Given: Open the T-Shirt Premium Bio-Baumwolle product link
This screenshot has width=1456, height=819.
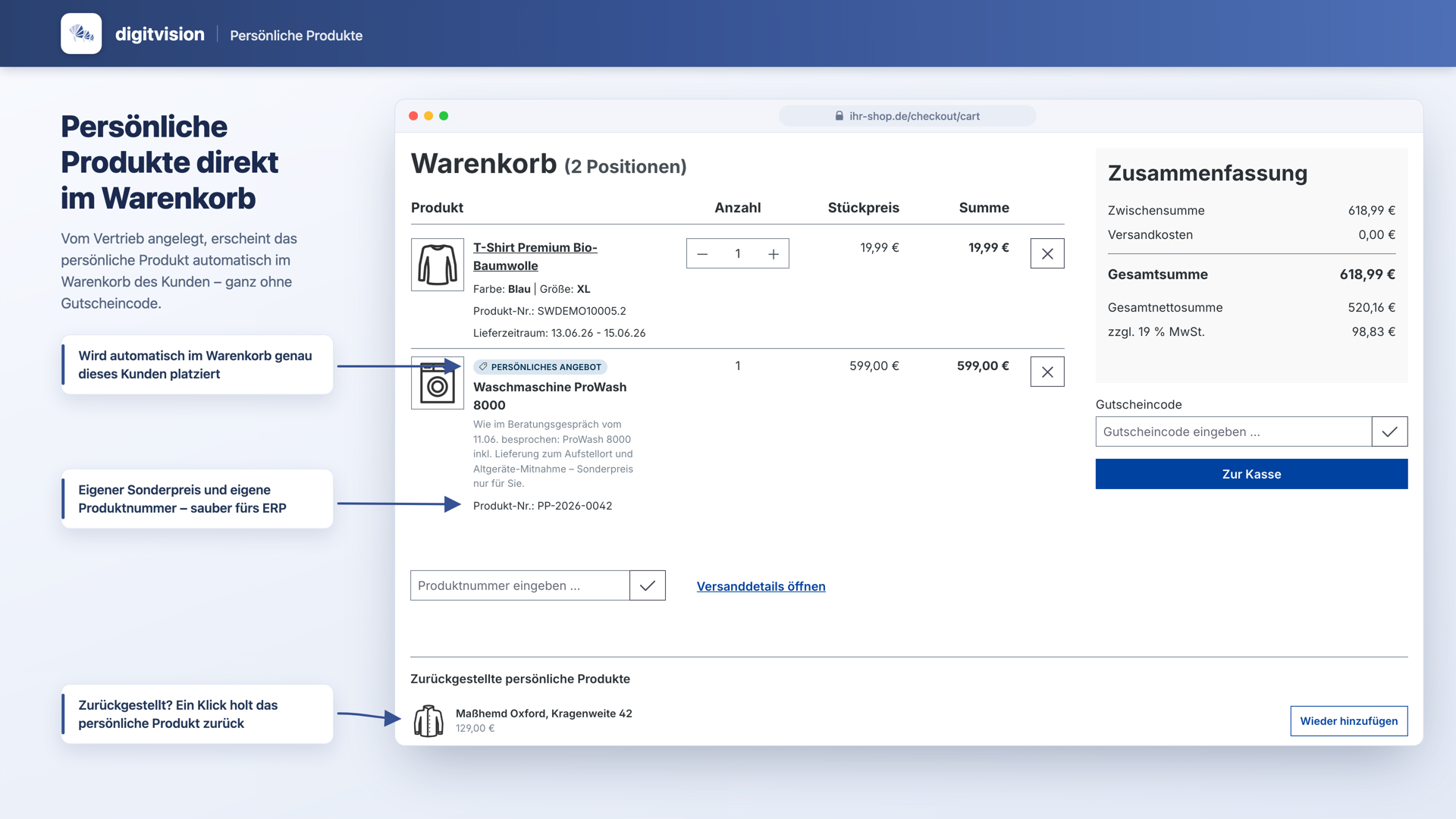Looking at the screenshot, I should pyautogui.click(x=535, y=256).
